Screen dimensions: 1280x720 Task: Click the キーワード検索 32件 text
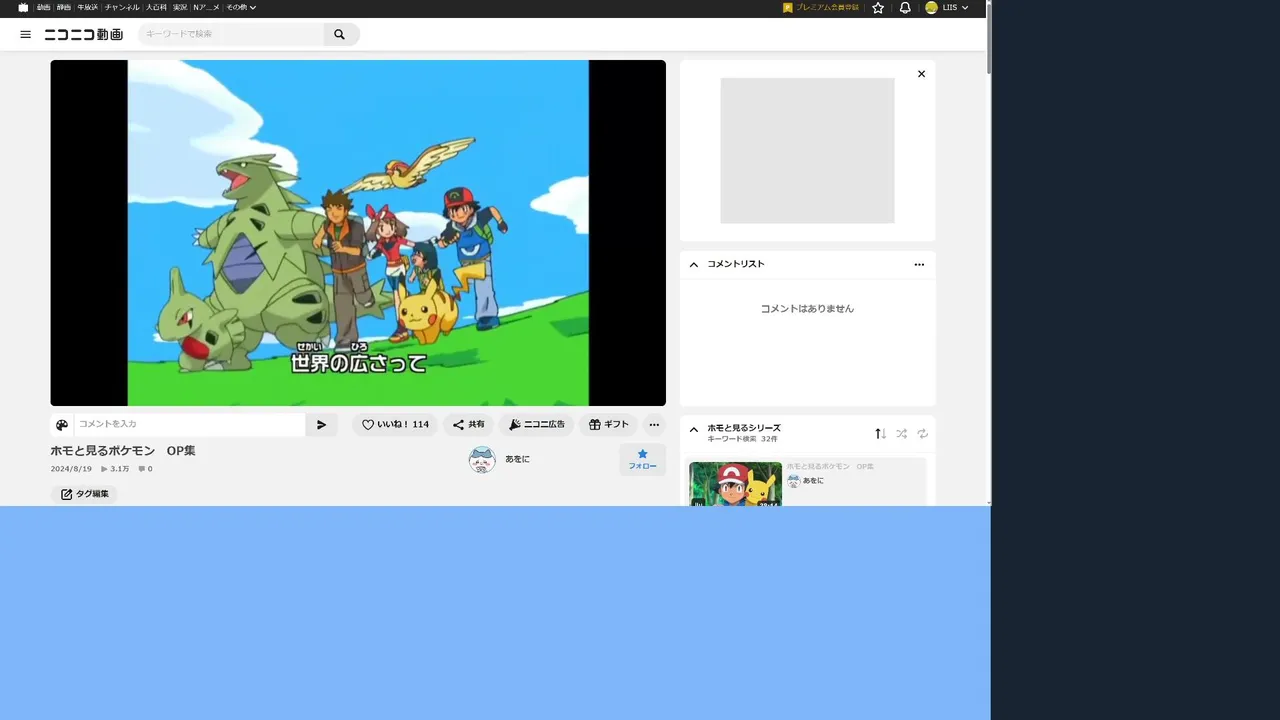742,439
